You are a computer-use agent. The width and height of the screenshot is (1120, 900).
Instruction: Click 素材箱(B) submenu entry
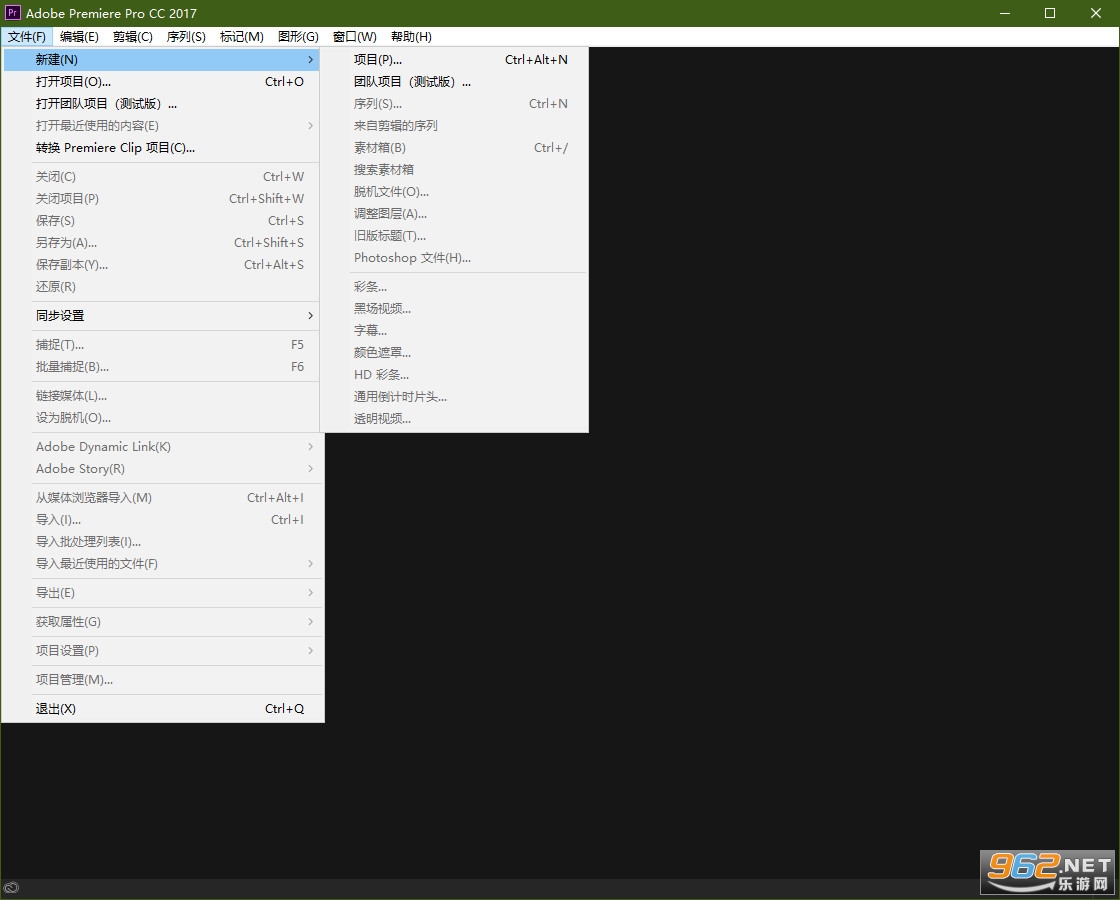(454, 148)
